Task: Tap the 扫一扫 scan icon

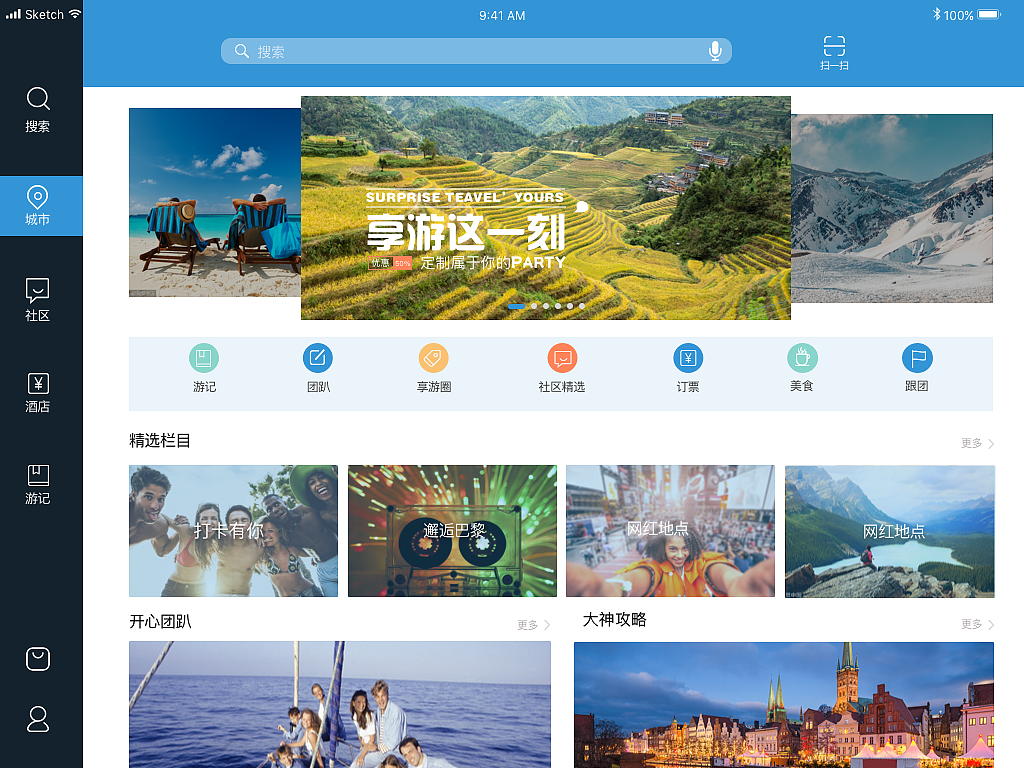Action: [835, 50]
